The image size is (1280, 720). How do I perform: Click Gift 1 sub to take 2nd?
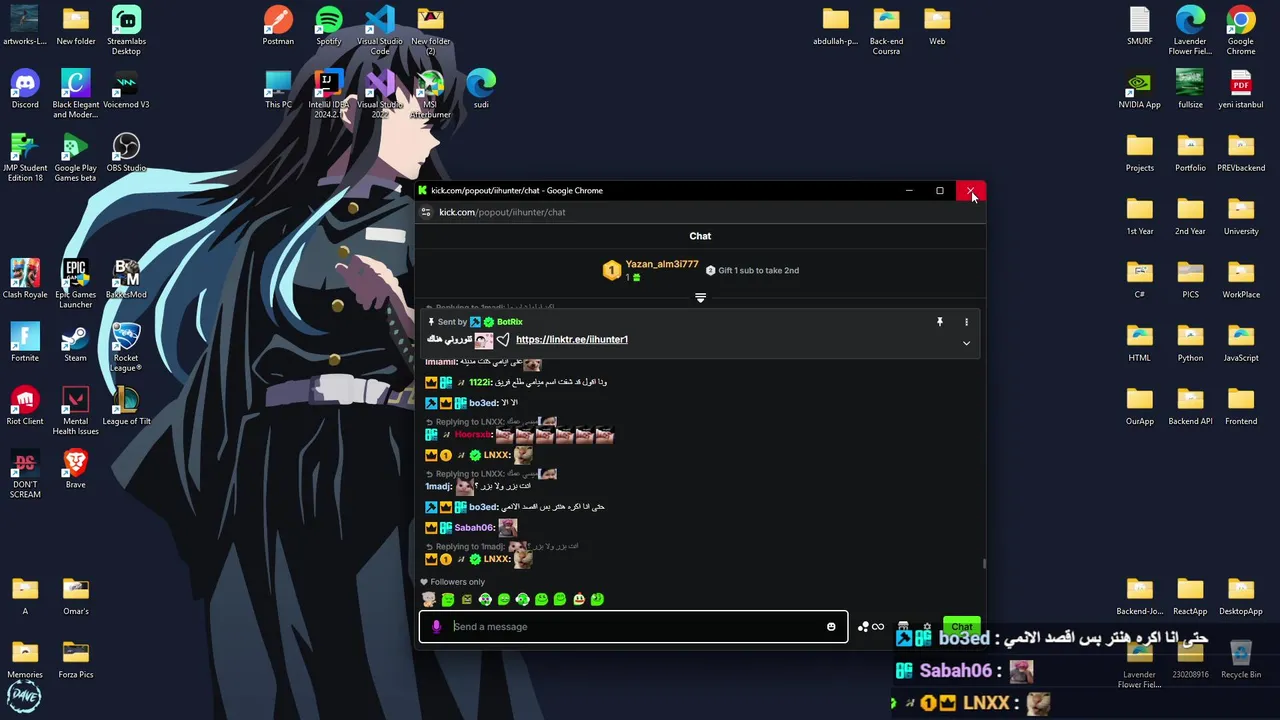(x=752, y=271)
